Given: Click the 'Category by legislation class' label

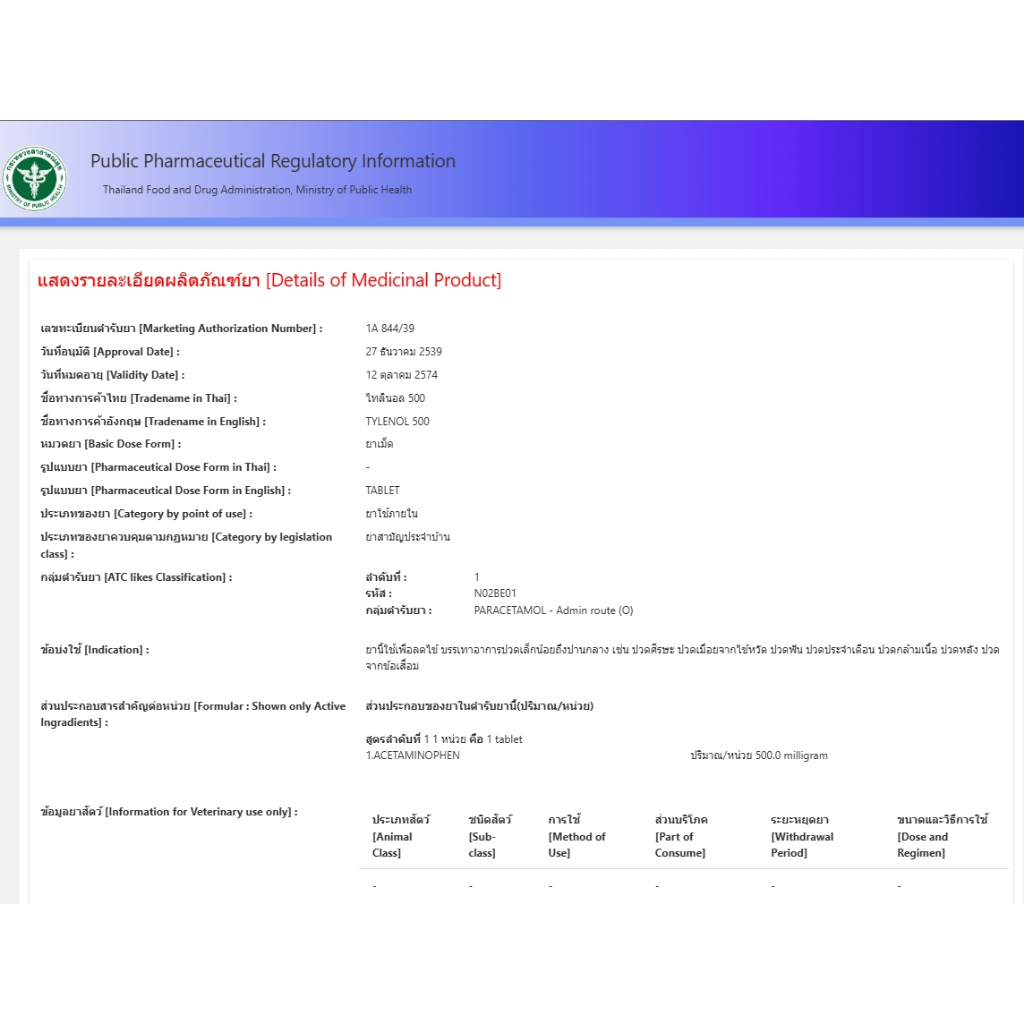Looking at the screenshot, I should coord(186,545).
